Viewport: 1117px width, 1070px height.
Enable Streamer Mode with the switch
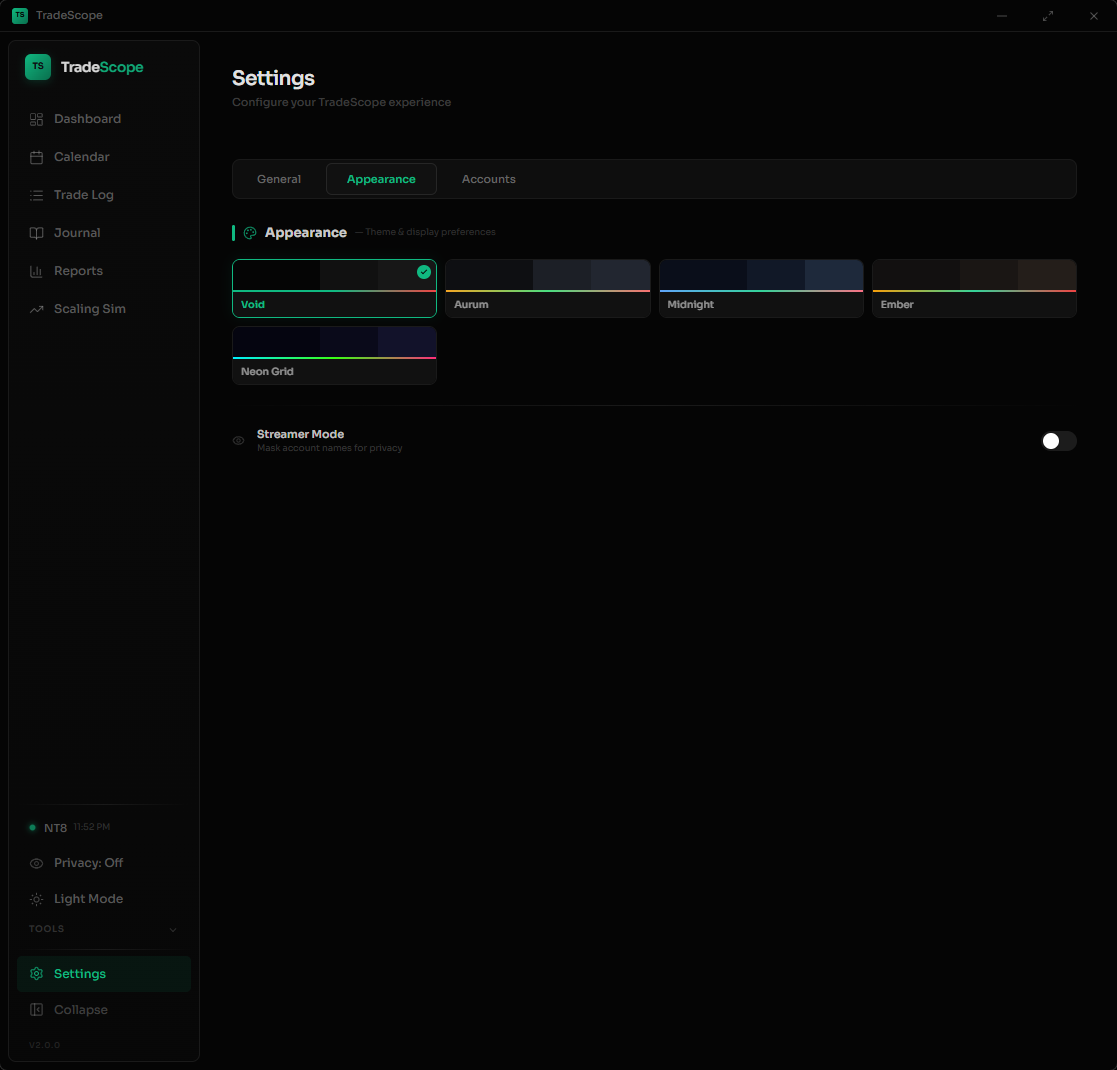tap(1058, 441)
